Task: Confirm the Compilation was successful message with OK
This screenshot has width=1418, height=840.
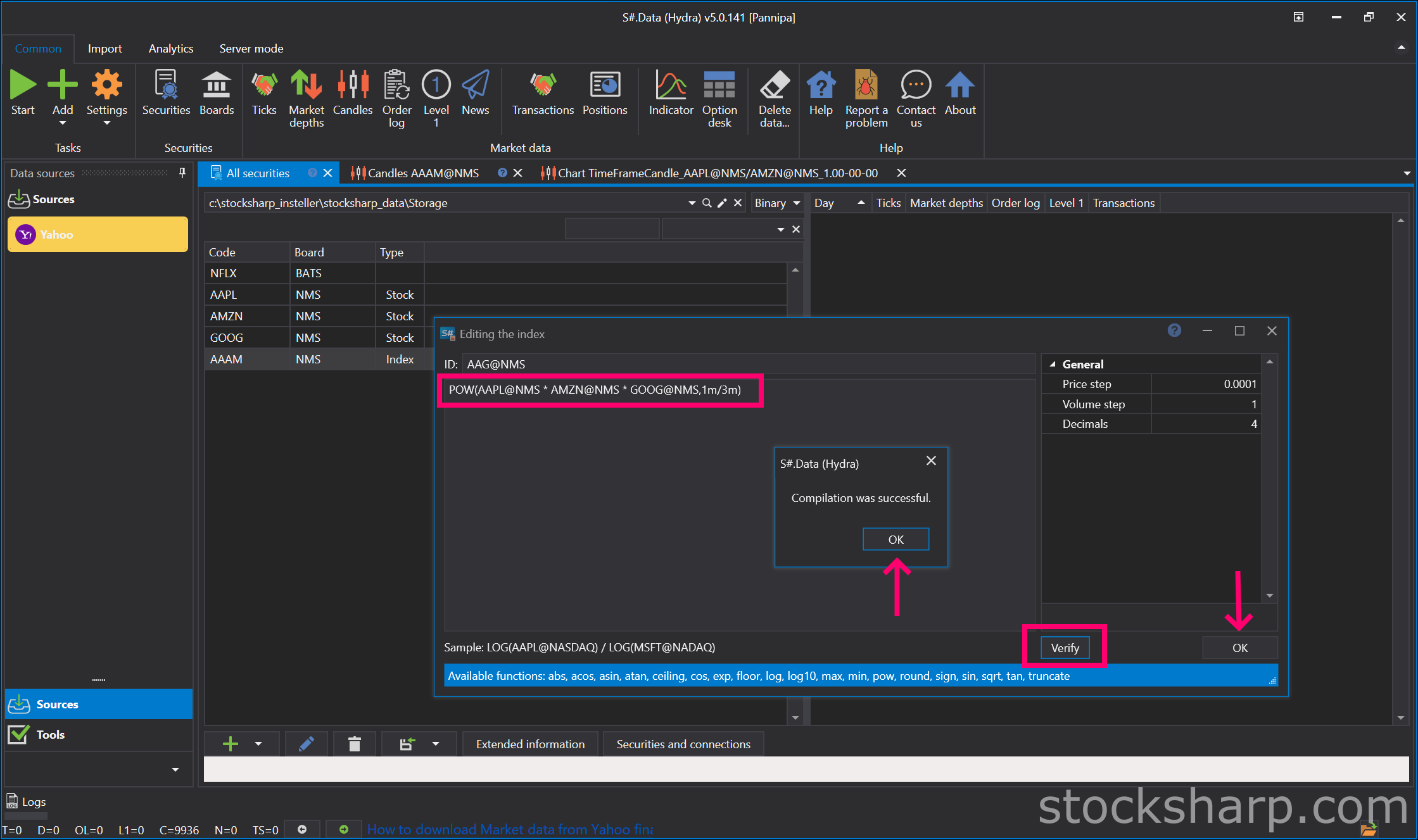Action: (896, 539)
